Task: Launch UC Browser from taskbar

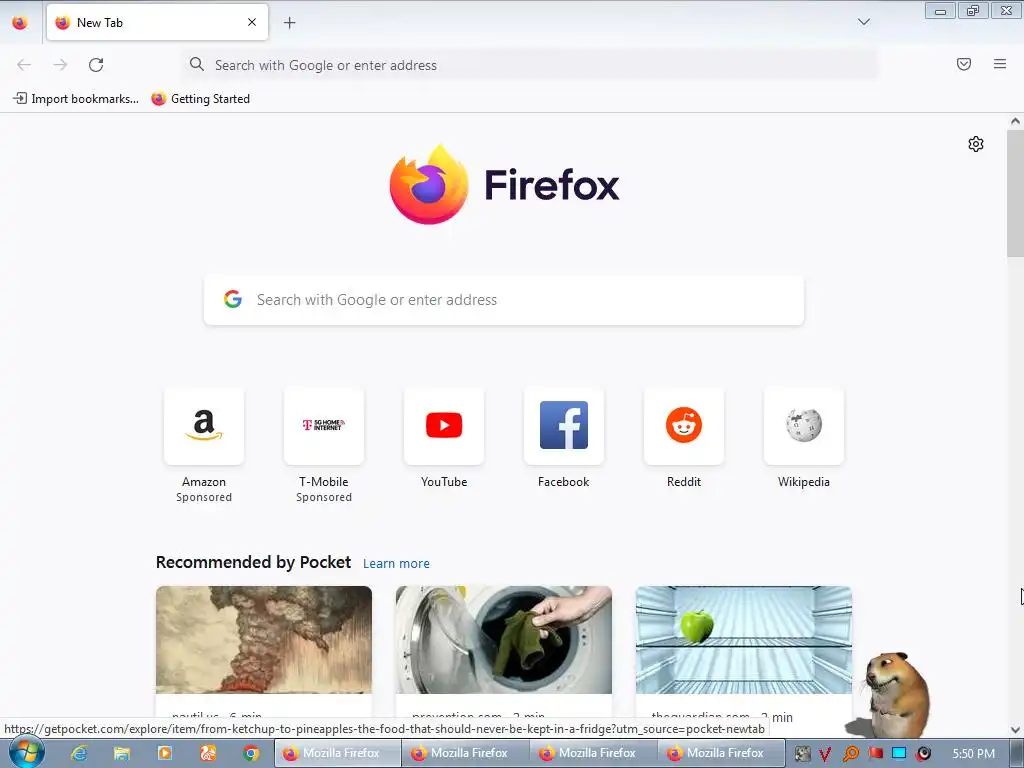Action: coord(208,753)
